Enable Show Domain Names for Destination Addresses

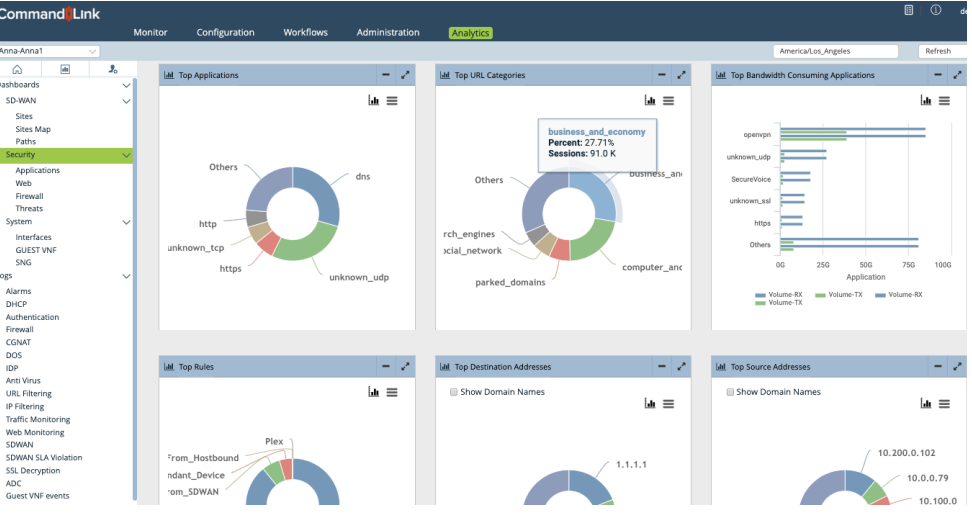point(454,392)
